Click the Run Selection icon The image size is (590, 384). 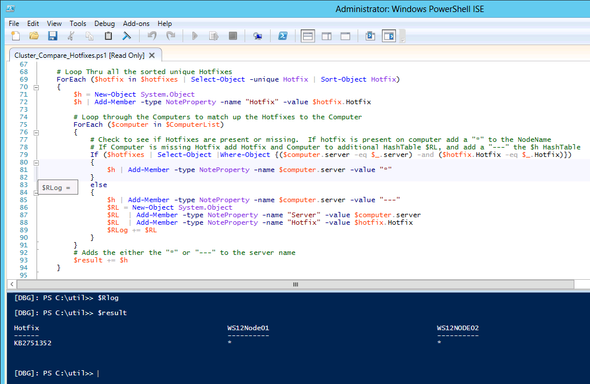(x=214, y=36)
